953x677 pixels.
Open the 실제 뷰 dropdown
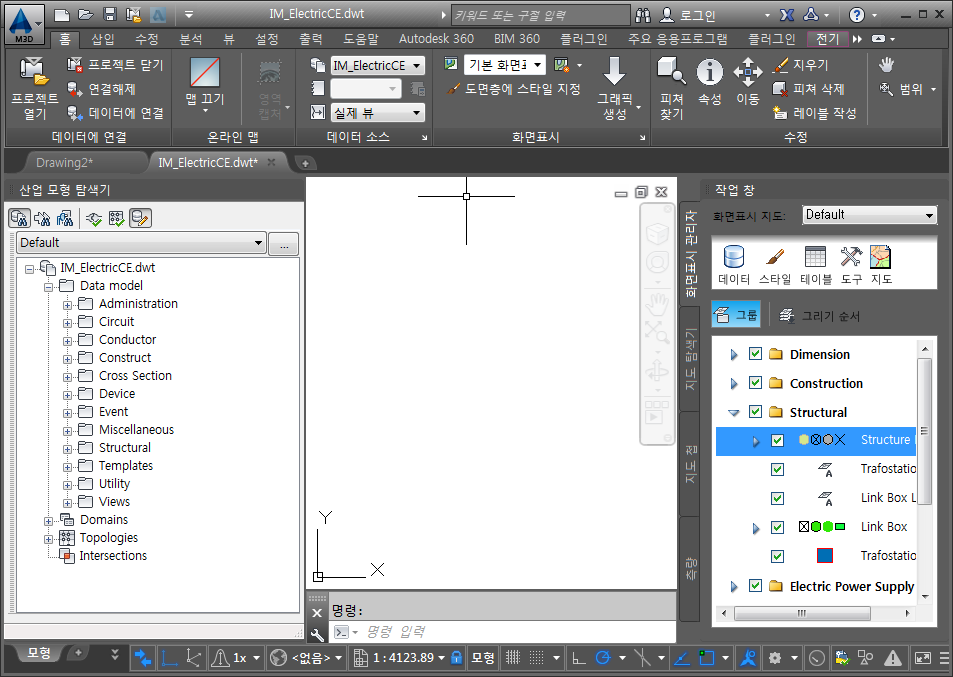pyautogui.click(x=377, y=112)
